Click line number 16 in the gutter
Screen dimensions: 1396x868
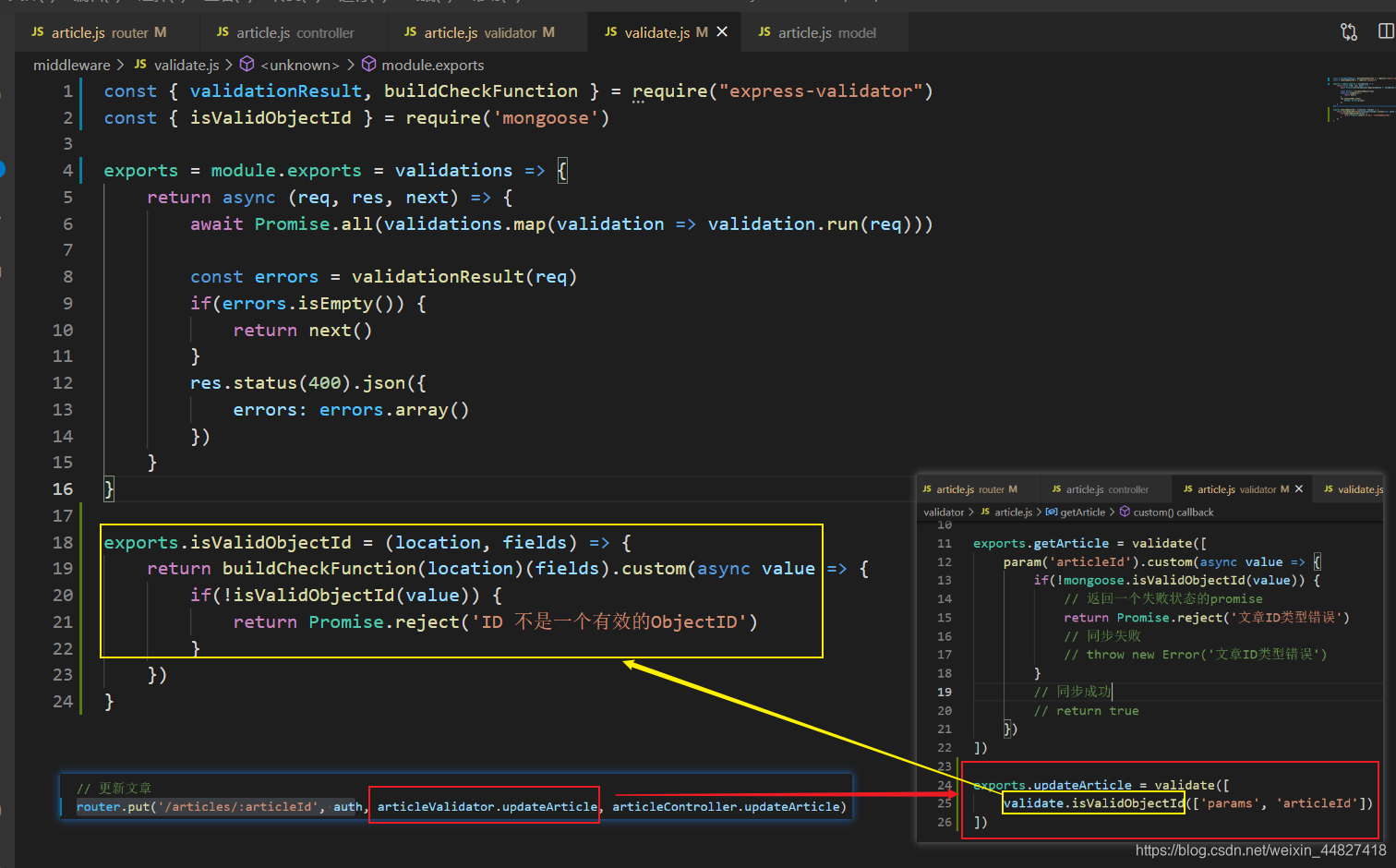point(63,489)
